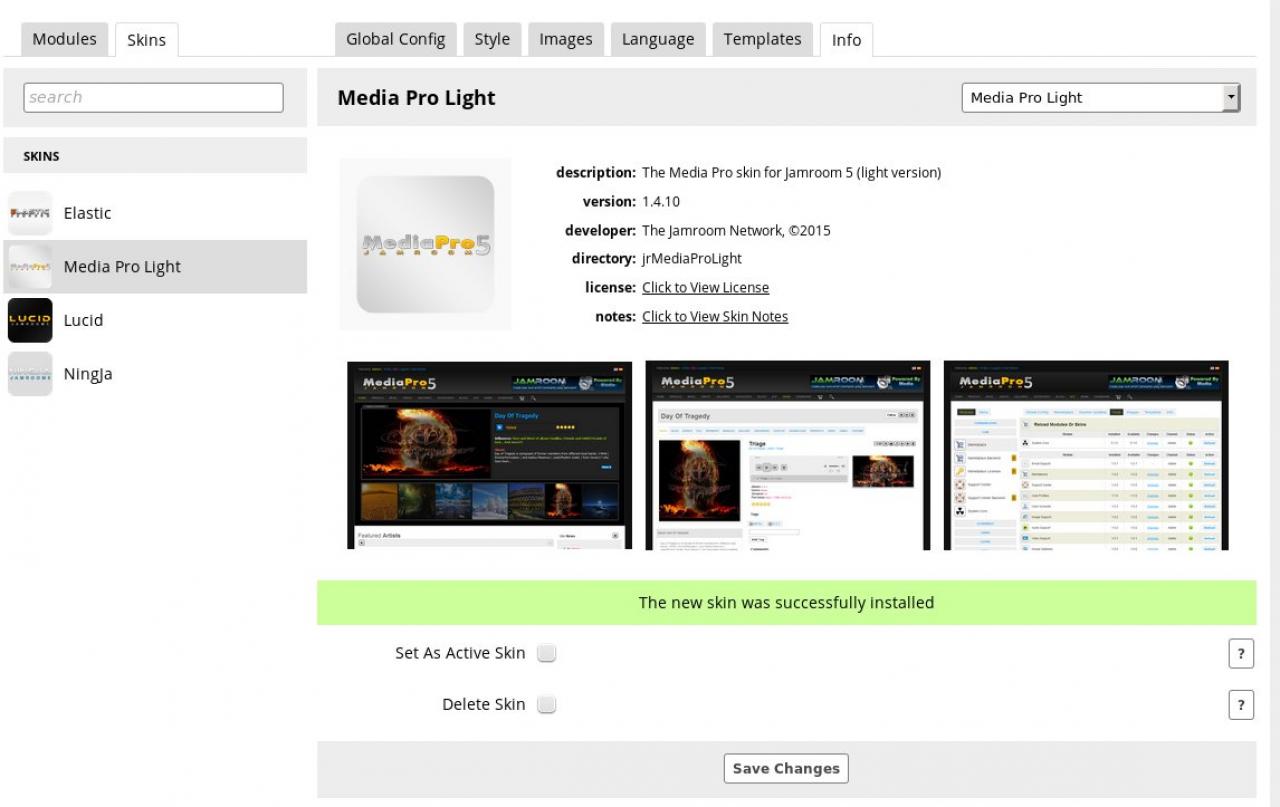Select NingJa in the skins list

(155, 374)
